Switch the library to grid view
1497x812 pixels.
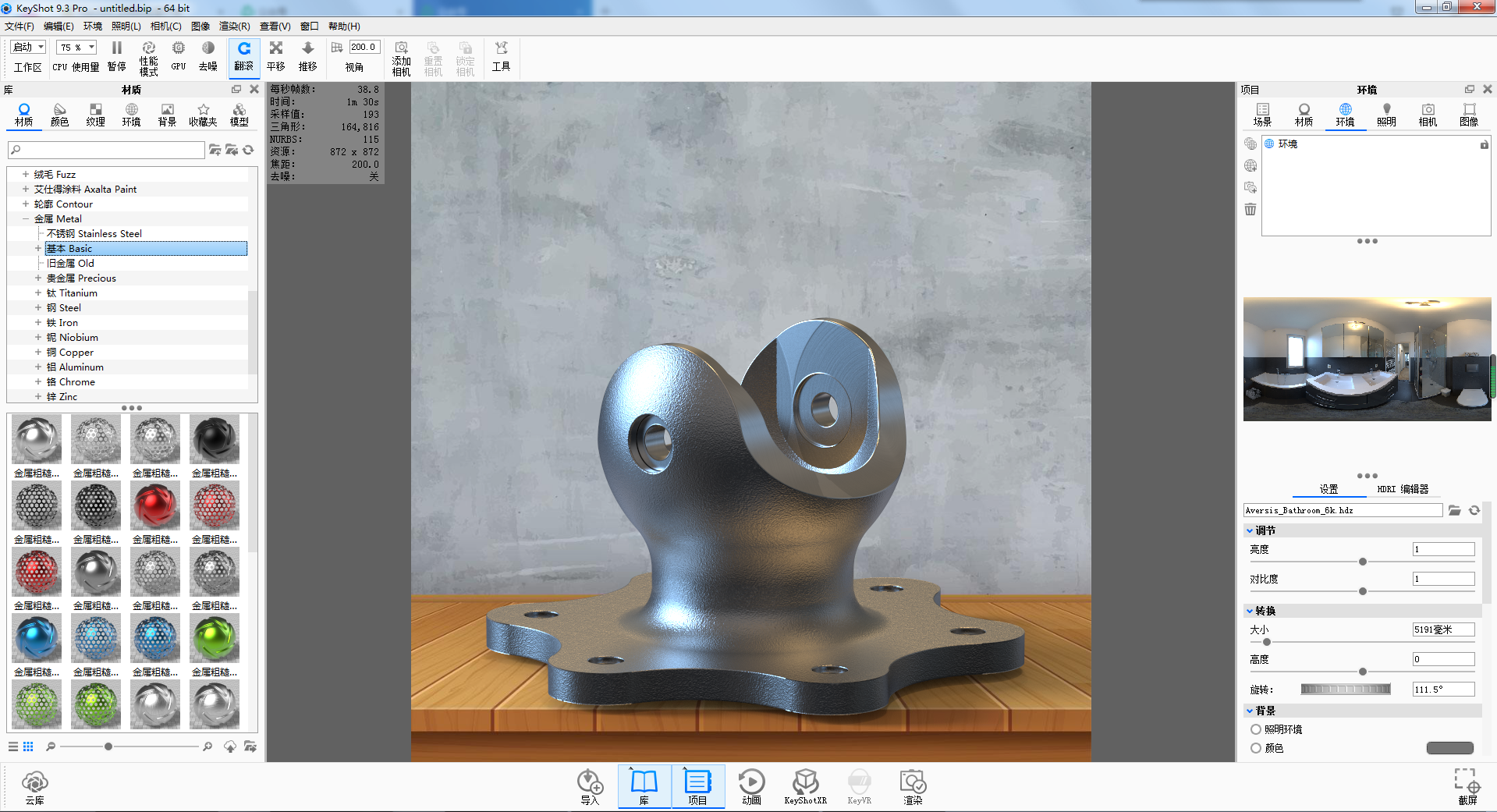pyautogui.click(x=28, y=746)
